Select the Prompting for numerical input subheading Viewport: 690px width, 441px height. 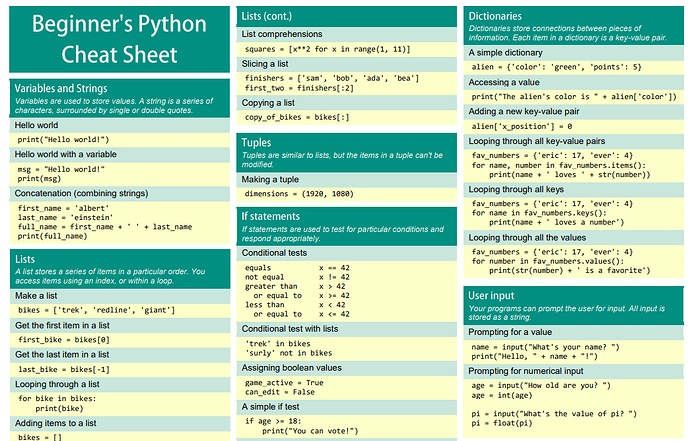525,371
